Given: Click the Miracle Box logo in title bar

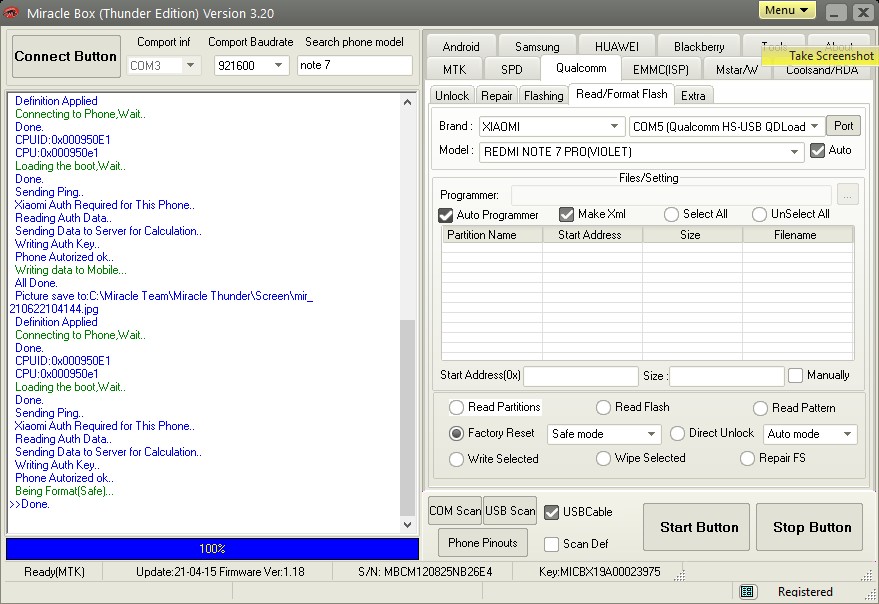Looking at the screenshot, I should click(x=12, y=13).
